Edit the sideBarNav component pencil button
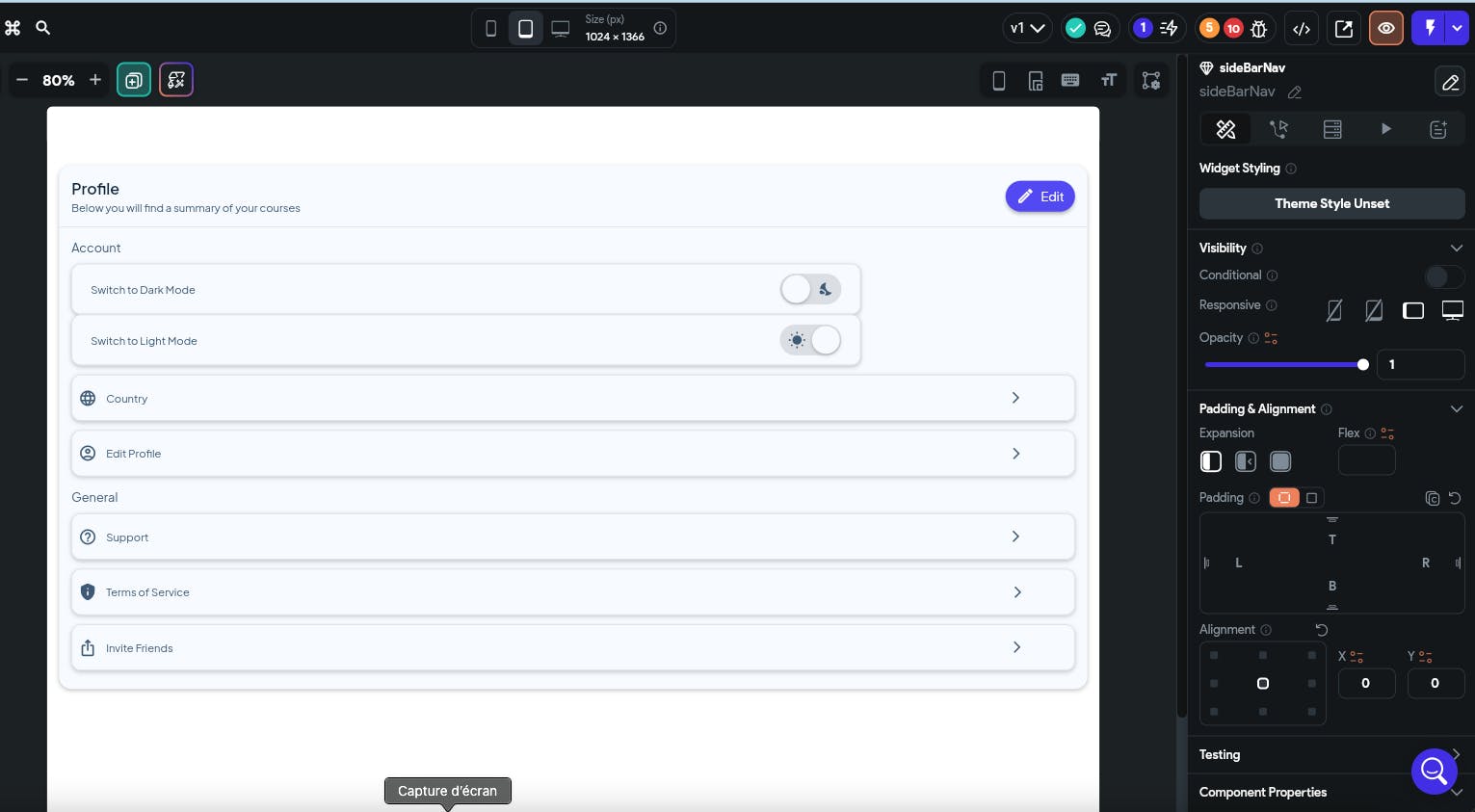 coord(1450,83)
